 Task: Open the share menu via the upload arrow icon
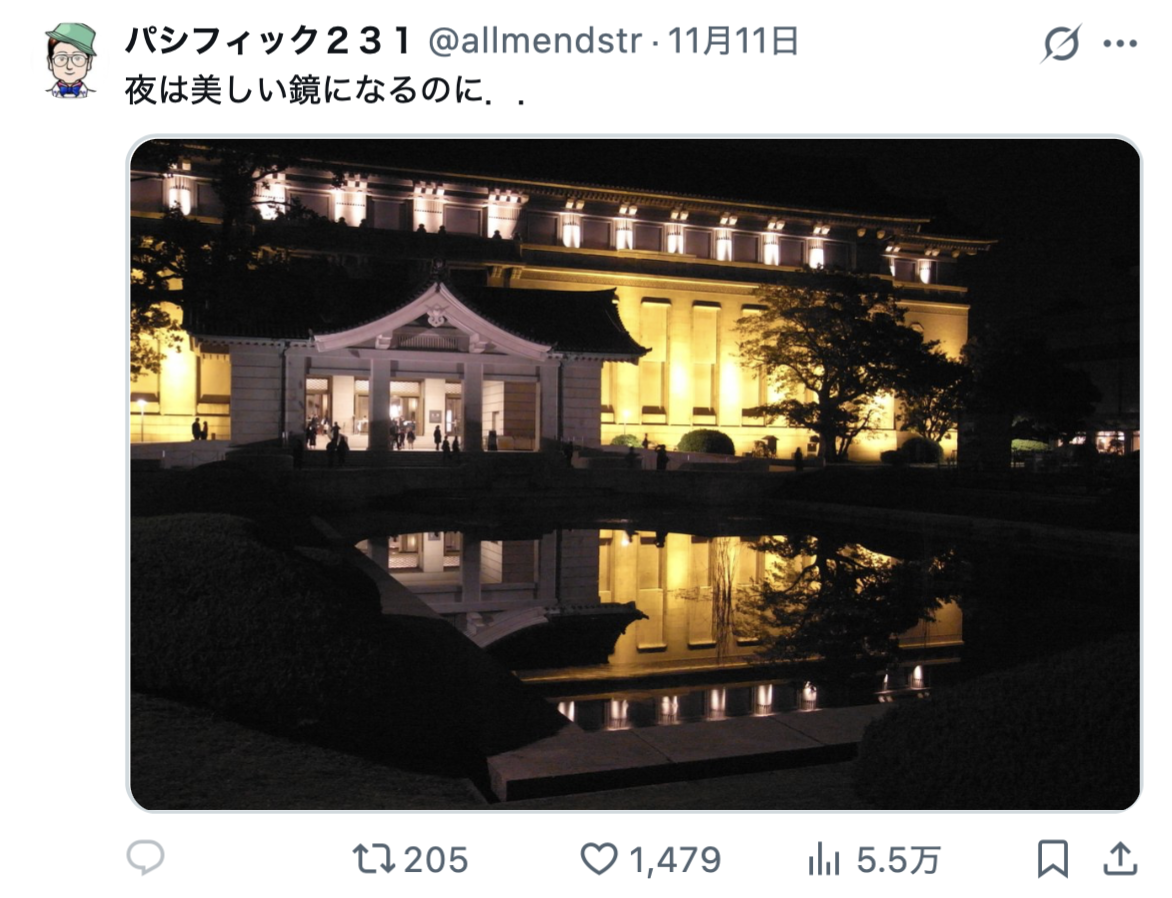[x=1120, y=858]
